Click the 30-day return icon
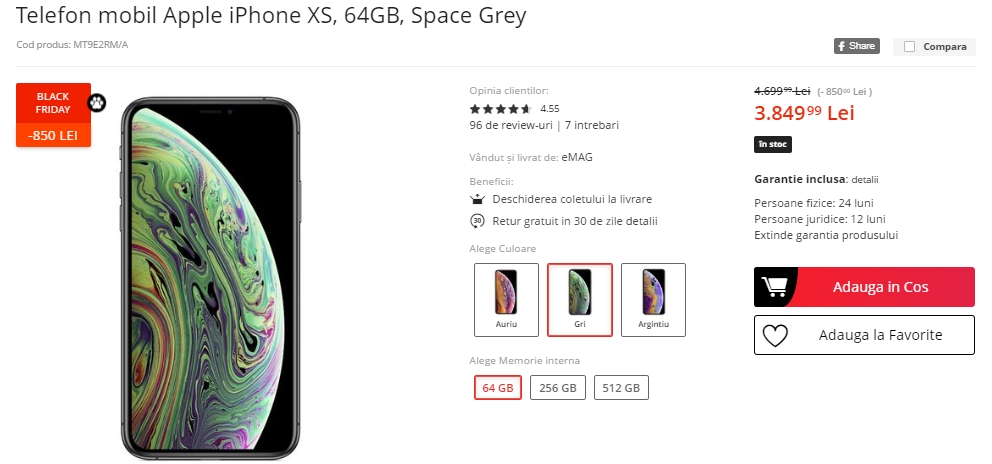This screenshot has width=992, height=464. (x=477, y=221)
